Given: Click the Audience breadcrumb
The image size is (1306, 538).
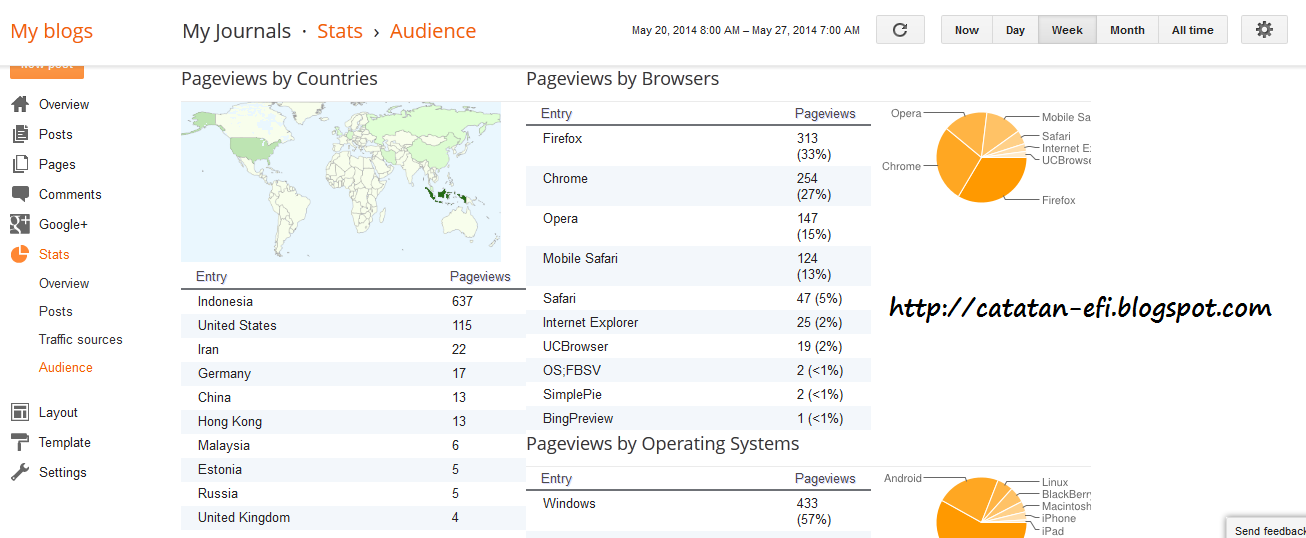Looking at the screenshot, I should (x=433, y=31).
